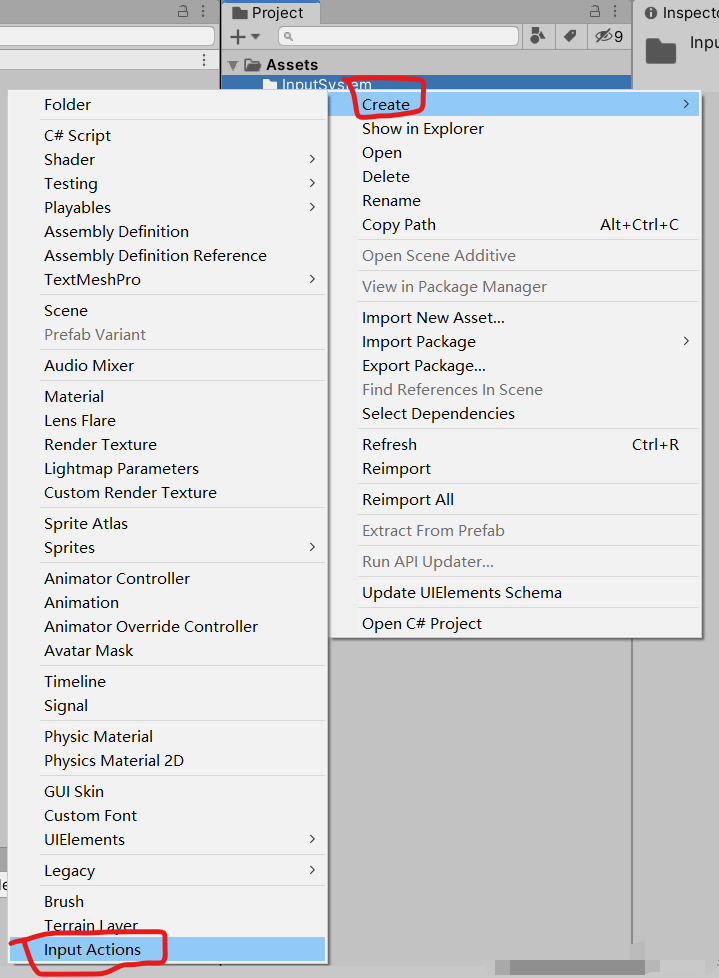Click inside the Project search field
The width and height of the screenshot is (719, 978).
click(x=400, y=36)
